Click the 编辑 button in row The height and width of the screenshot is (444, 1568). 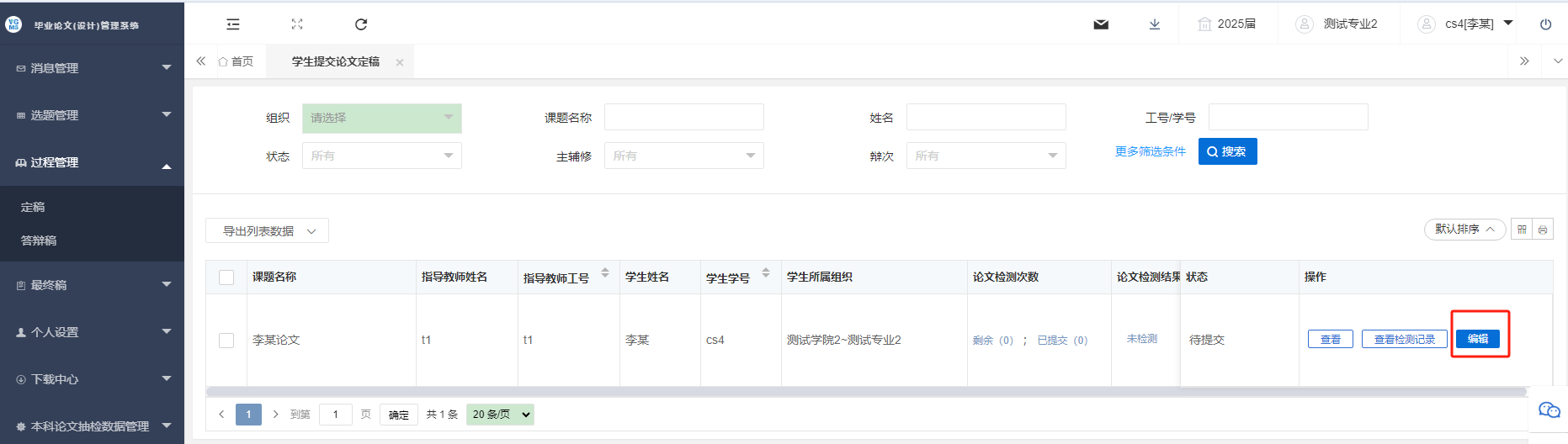(1478, 339)
